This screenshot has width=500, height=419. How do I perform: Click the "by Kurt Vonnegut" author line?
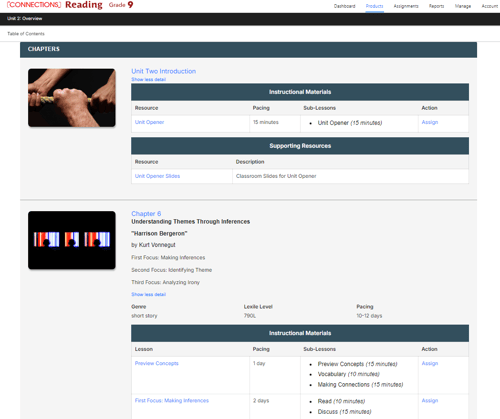tap(153, 245)
